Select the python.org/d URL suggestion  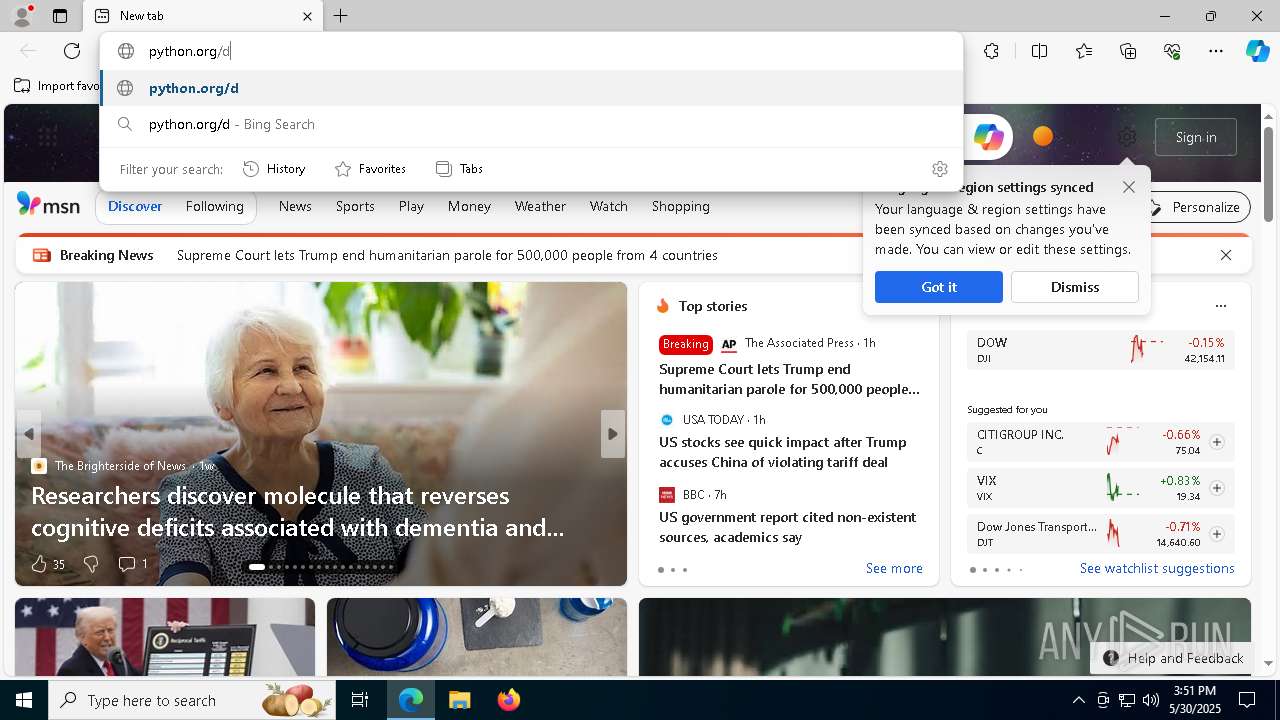(531, 88)
